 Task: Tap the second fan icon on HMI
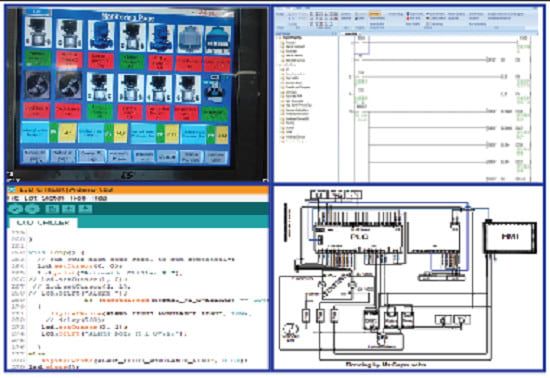point(68,86)
